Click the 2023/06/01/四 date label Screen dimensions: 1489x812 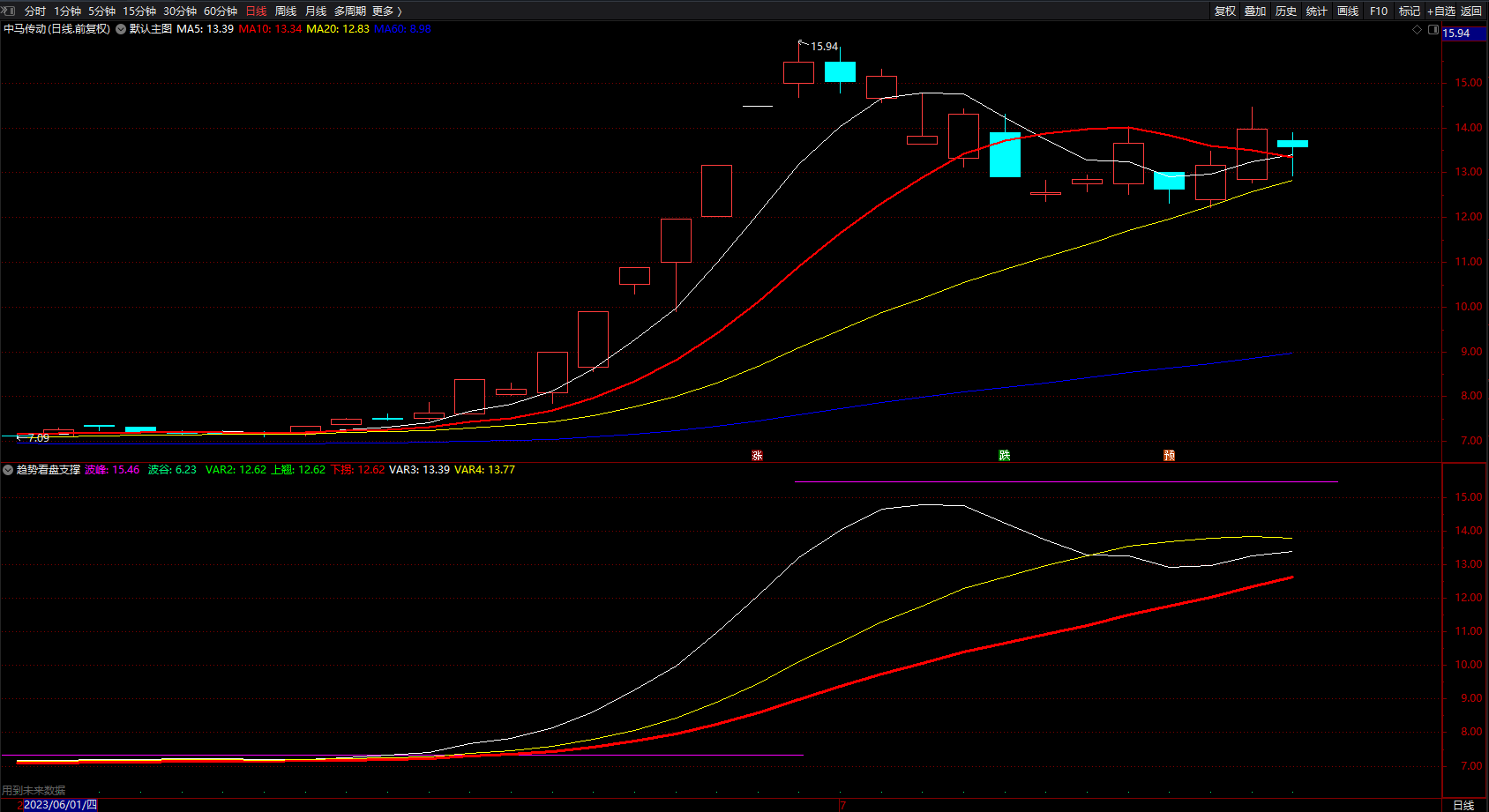(60, 805)
